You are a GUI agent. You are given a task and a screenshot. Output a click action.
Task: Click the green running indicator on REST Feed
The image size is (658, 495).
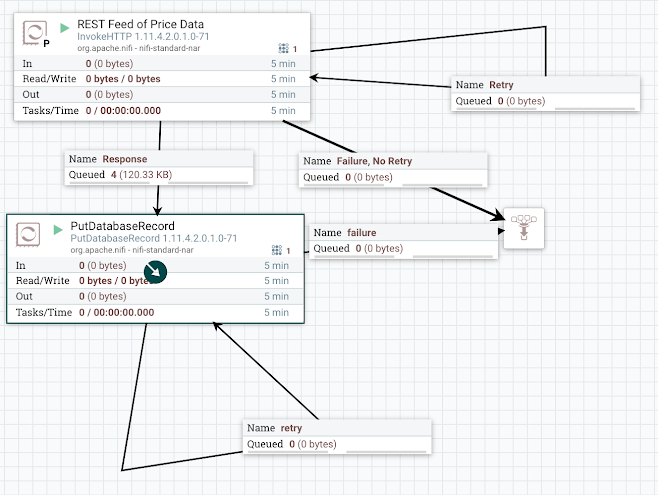(66, 25)
